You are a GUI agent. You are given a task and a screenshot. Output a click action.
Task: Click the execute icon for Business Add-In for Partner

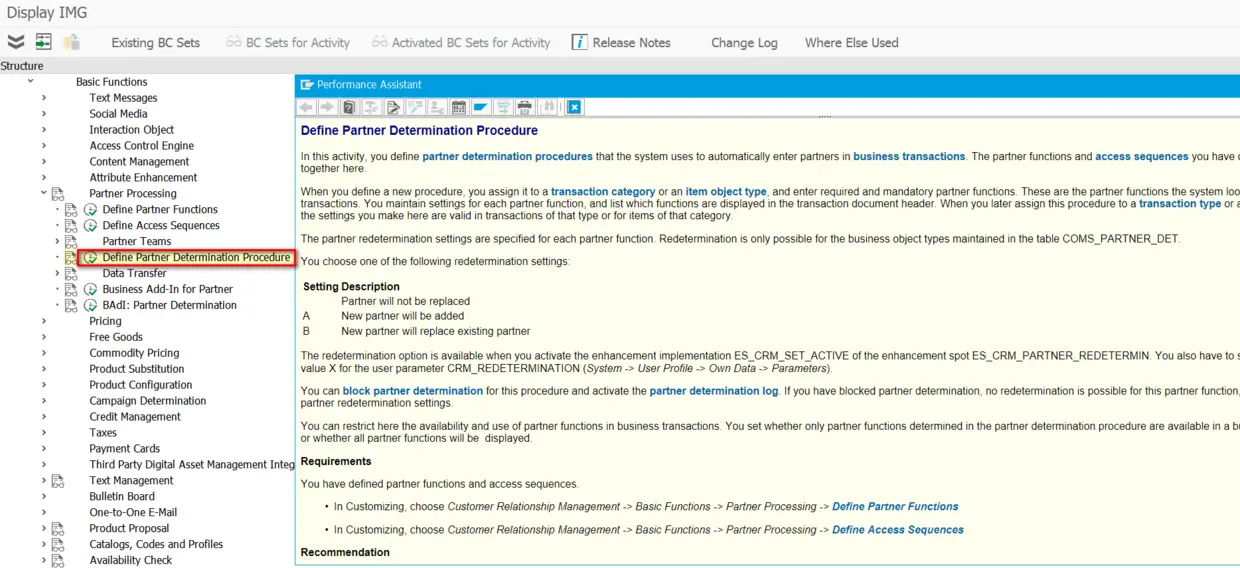90,289
